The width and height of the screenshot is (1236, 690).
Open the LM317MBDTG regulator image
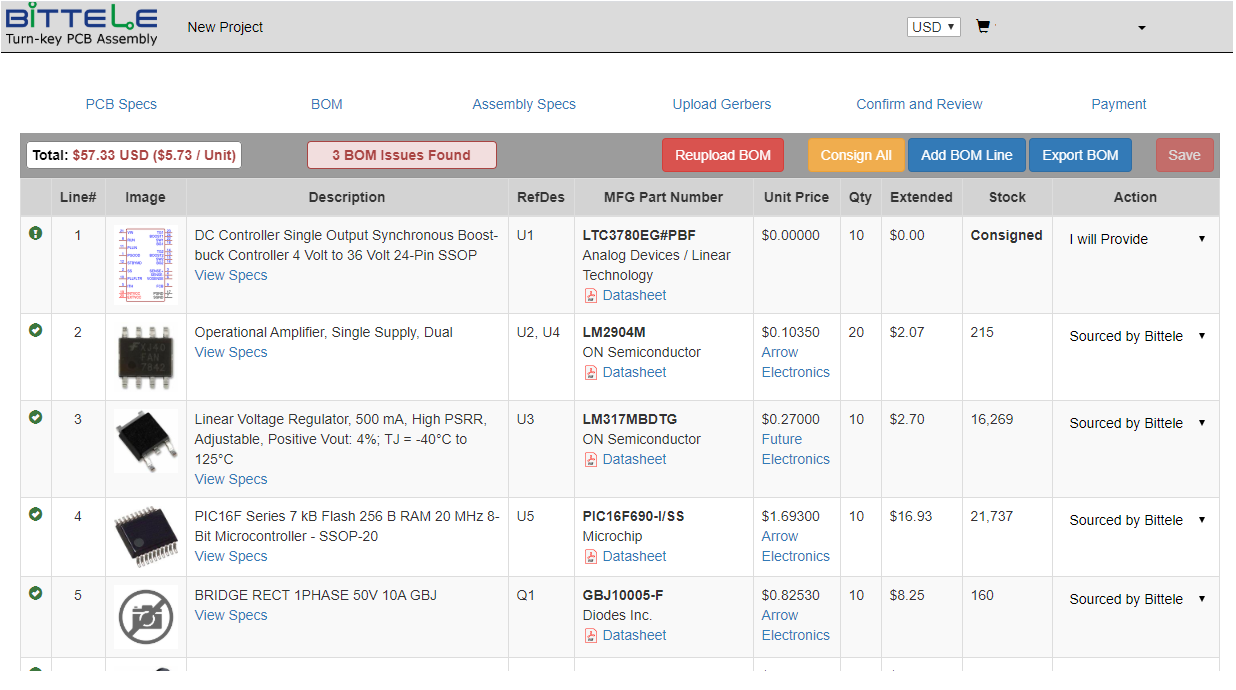click(x=146, y=440)
